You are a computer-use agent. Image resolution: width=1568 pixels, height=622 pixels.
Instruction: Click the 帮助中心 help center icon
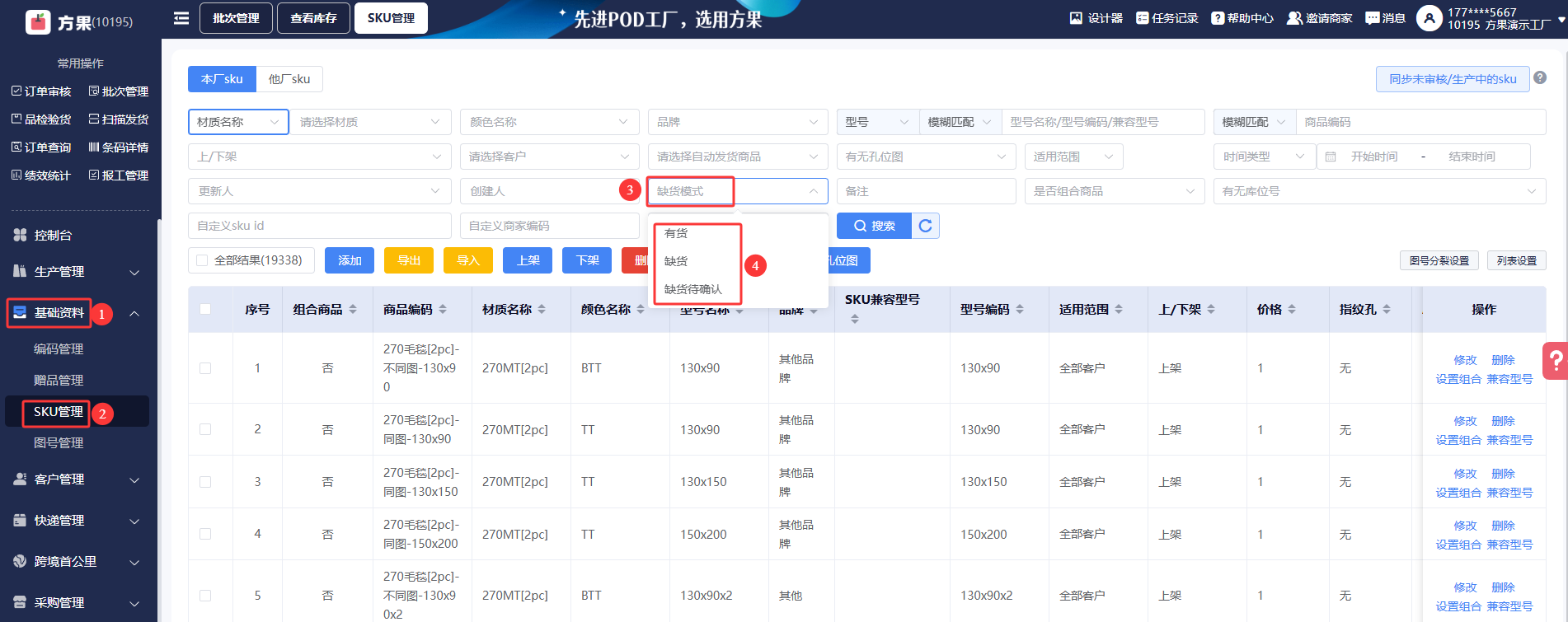[1217, 18]
